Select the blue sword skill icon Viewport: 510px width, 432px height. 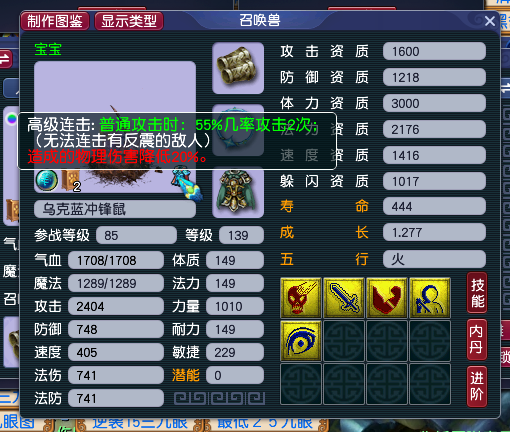344,298
